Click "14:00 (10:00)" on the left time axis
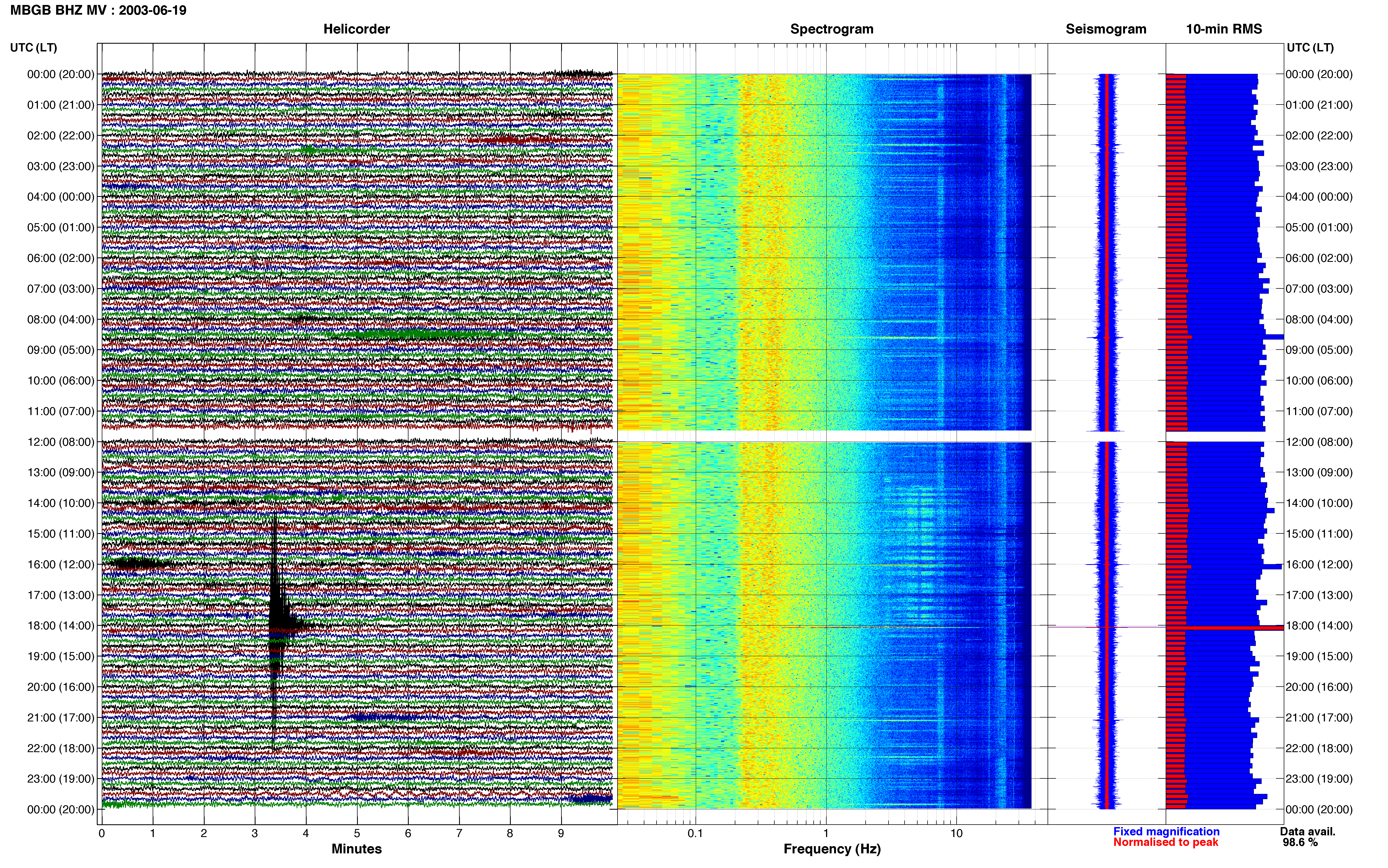The width and height of the screenshot is (1388, 868). tap(61, 504)
